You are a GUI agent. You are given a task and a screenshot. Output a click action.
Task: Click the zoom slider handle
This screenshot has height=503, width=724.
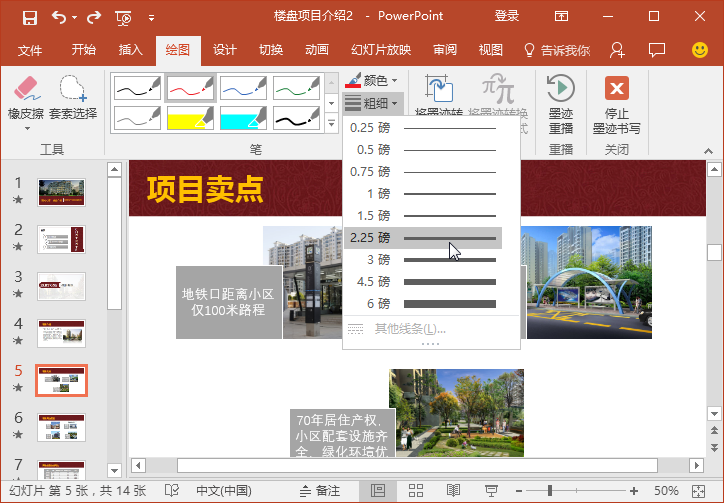point(549,491)
